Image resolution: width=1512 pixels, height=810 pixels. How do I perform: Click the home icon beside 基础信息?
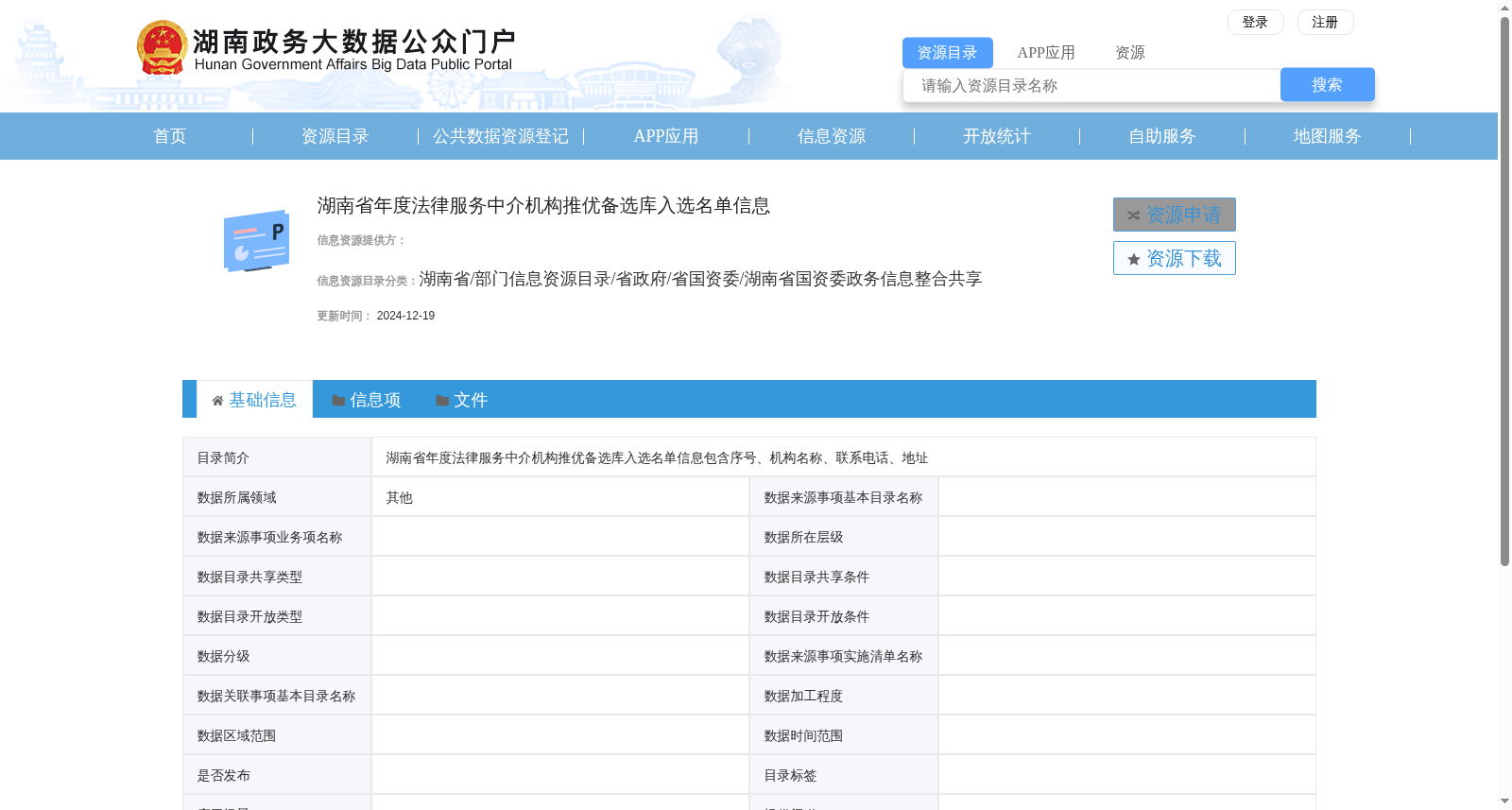(217, 401)
